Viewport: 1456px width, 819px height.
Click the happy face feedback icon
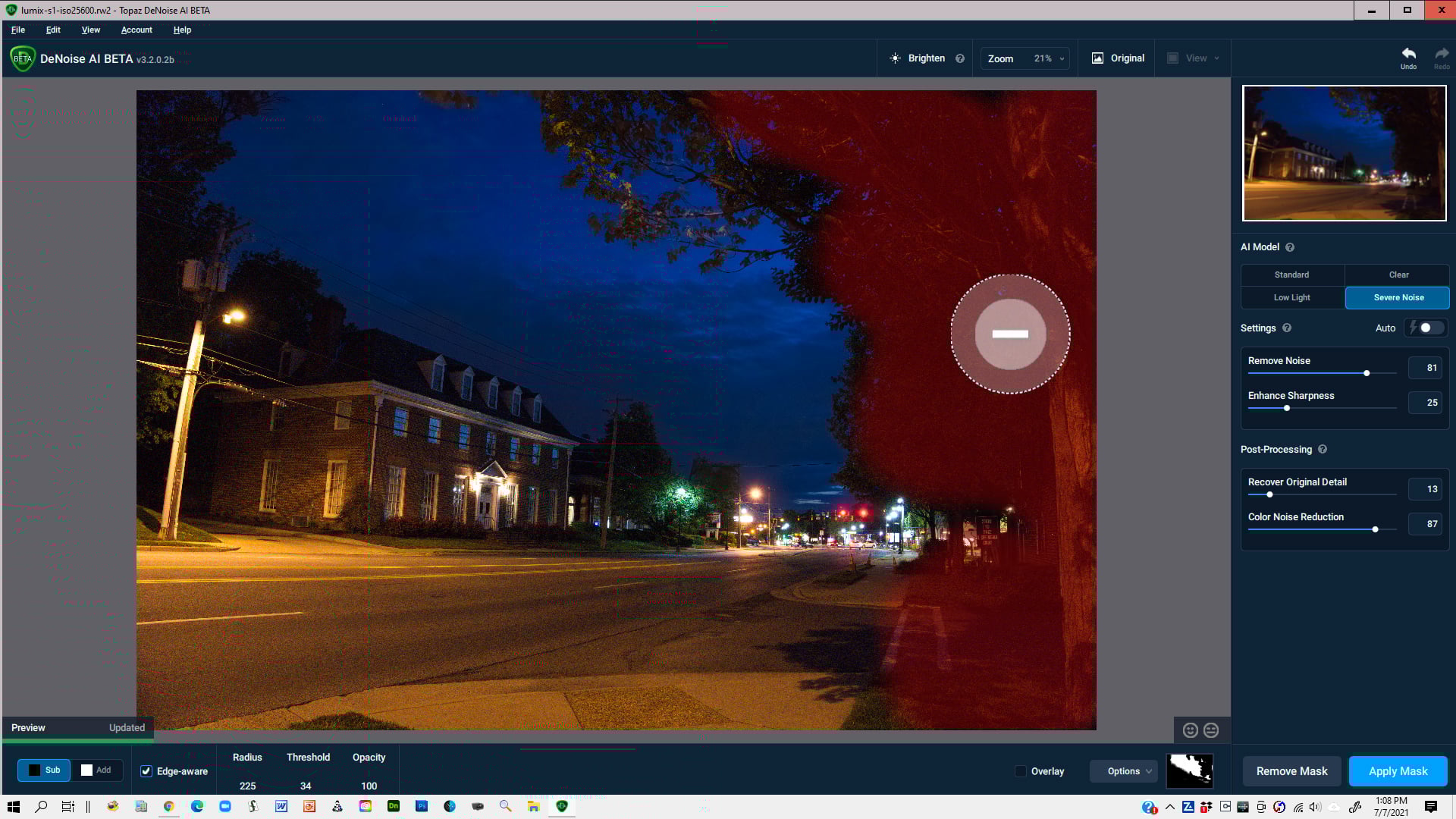point(1191,730)
